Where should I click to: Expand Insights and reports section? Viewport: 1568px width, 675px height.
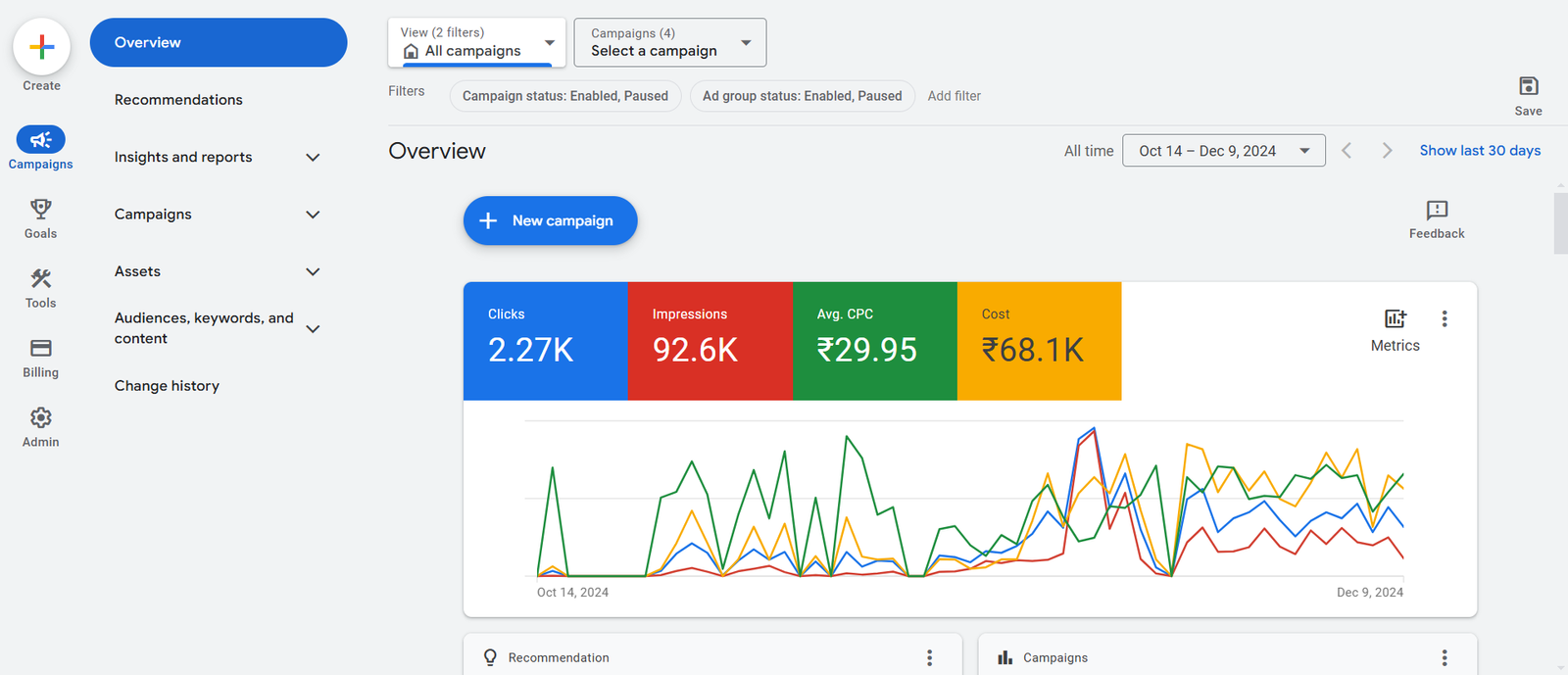313,157
